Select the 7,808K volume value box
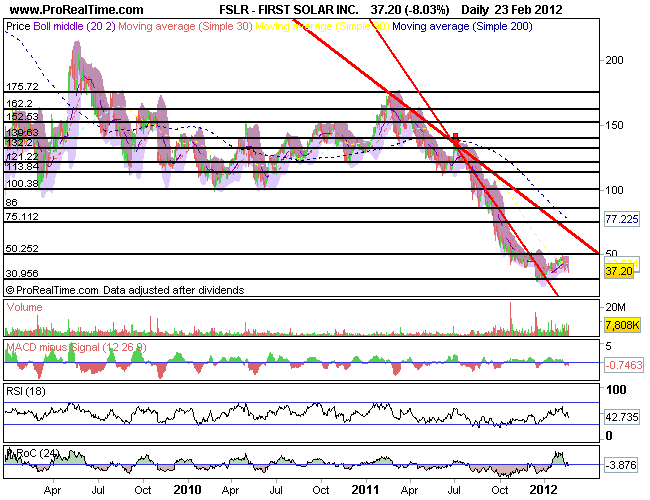This screenshot has height=500, width=650. pyautogui.click(x=623, y=325)
